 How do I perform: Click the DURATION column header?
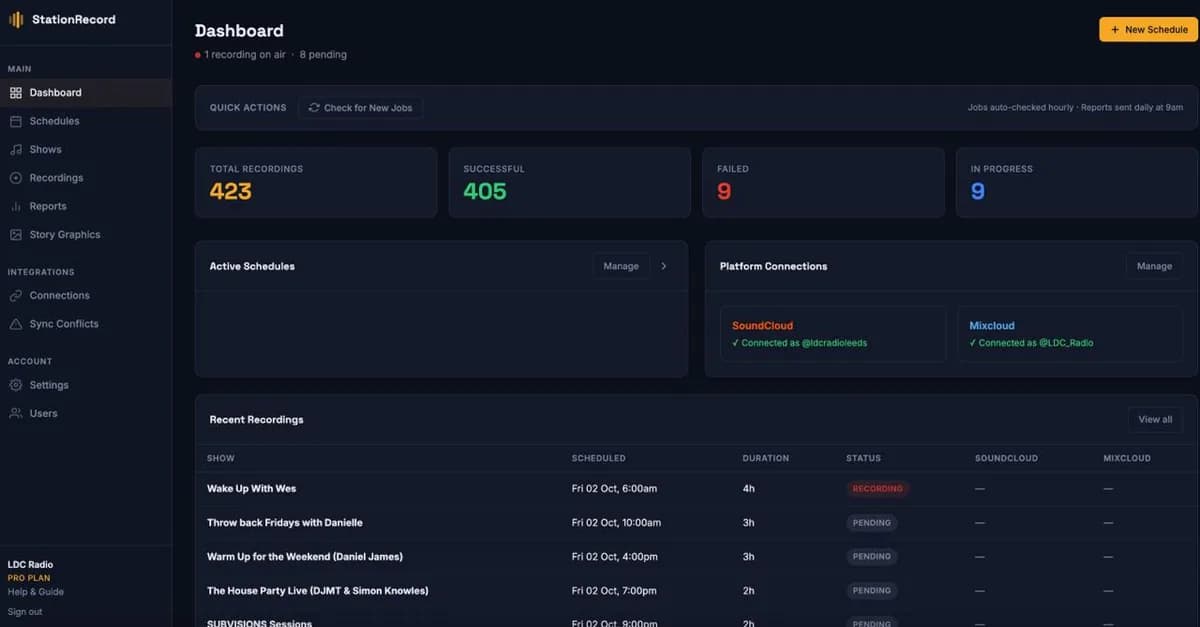pyautogui.click(x=766, y=458)
